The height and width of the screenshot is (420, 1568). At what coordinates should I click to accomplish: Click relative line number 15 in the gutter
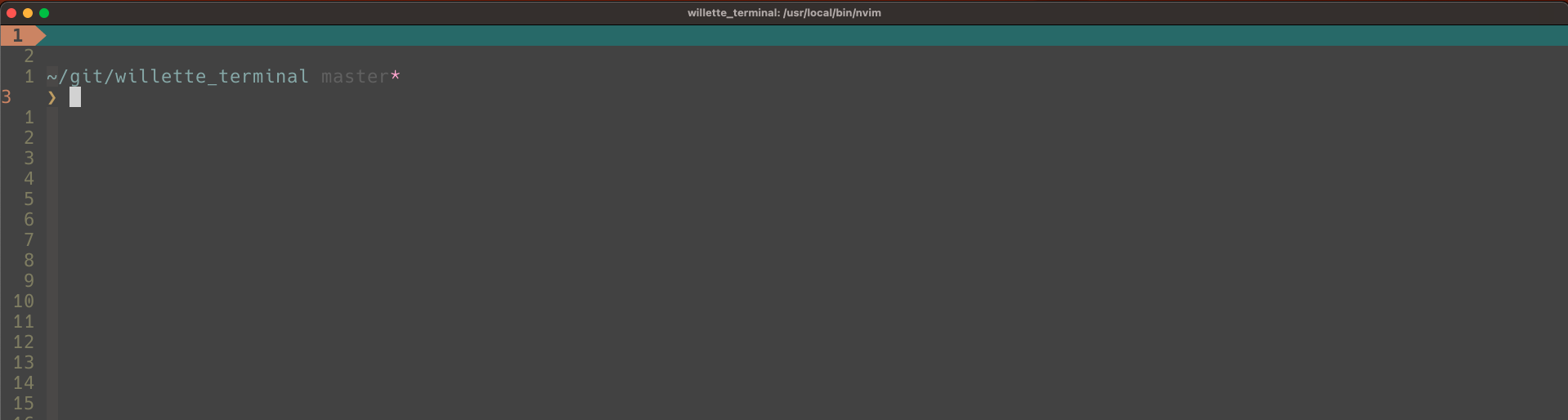[x=24, y=404]
